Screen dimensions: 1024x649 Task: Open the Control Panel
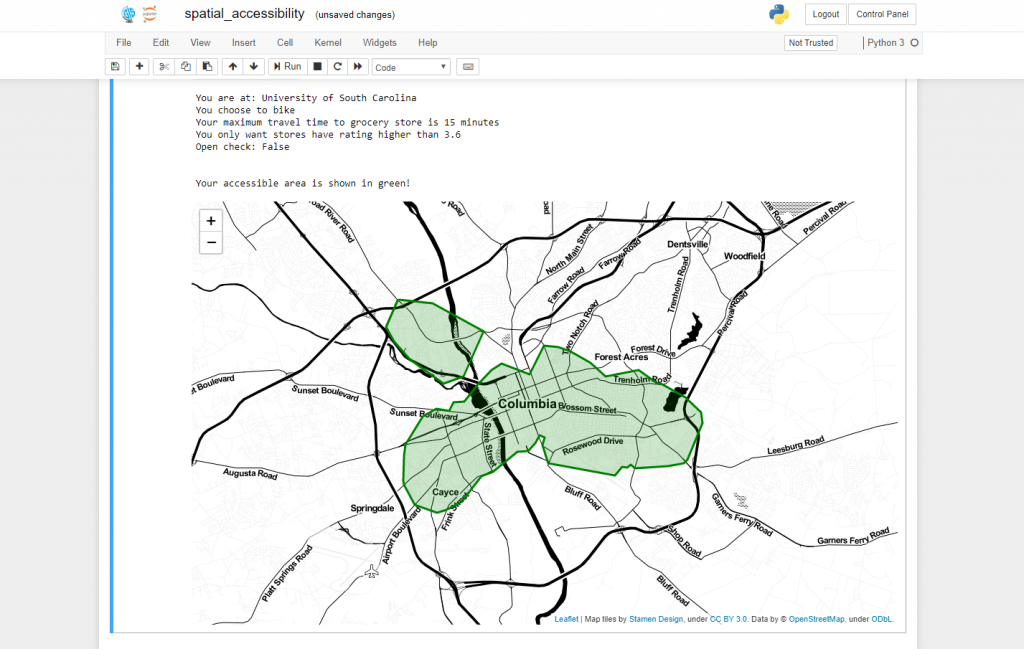pyautogui.click(x=882, y=14)
